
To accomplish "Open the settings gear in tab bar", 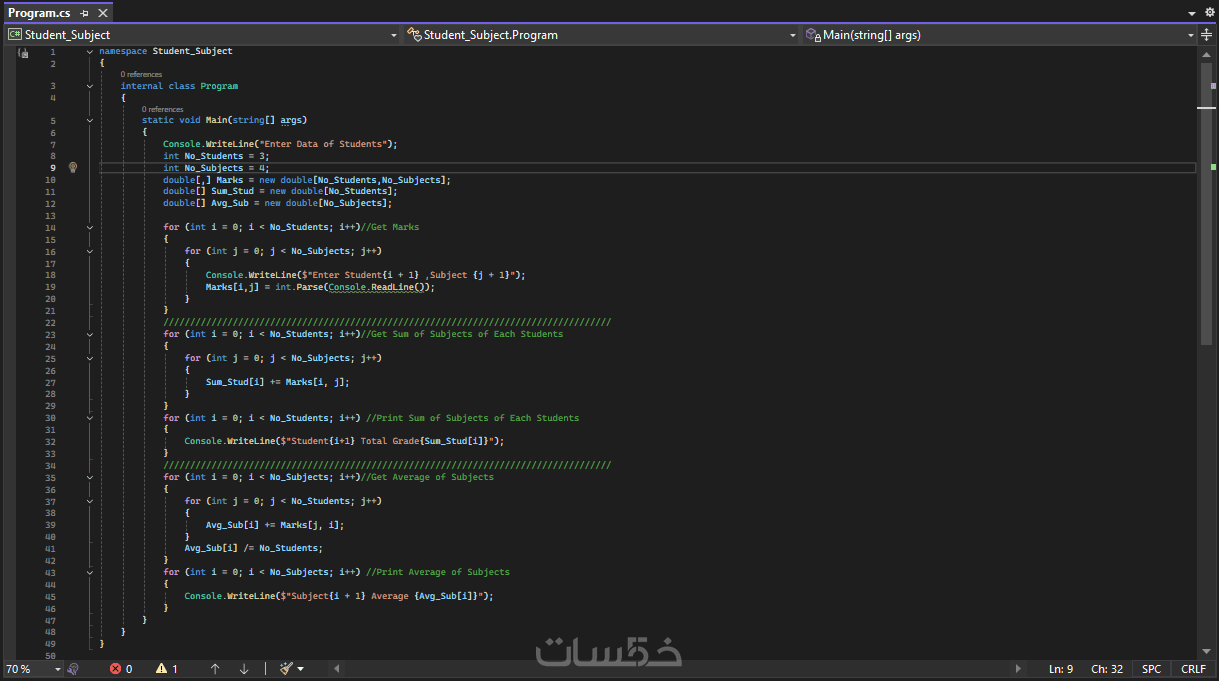I will click(1209, 12).
